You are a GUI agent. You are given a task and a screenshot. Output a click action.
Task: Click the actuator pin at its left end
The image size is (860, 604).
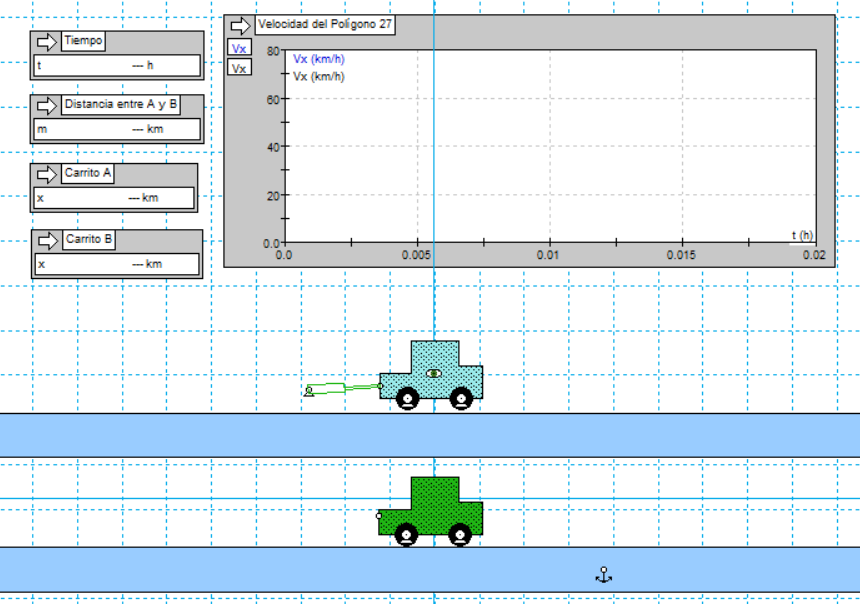309,390
